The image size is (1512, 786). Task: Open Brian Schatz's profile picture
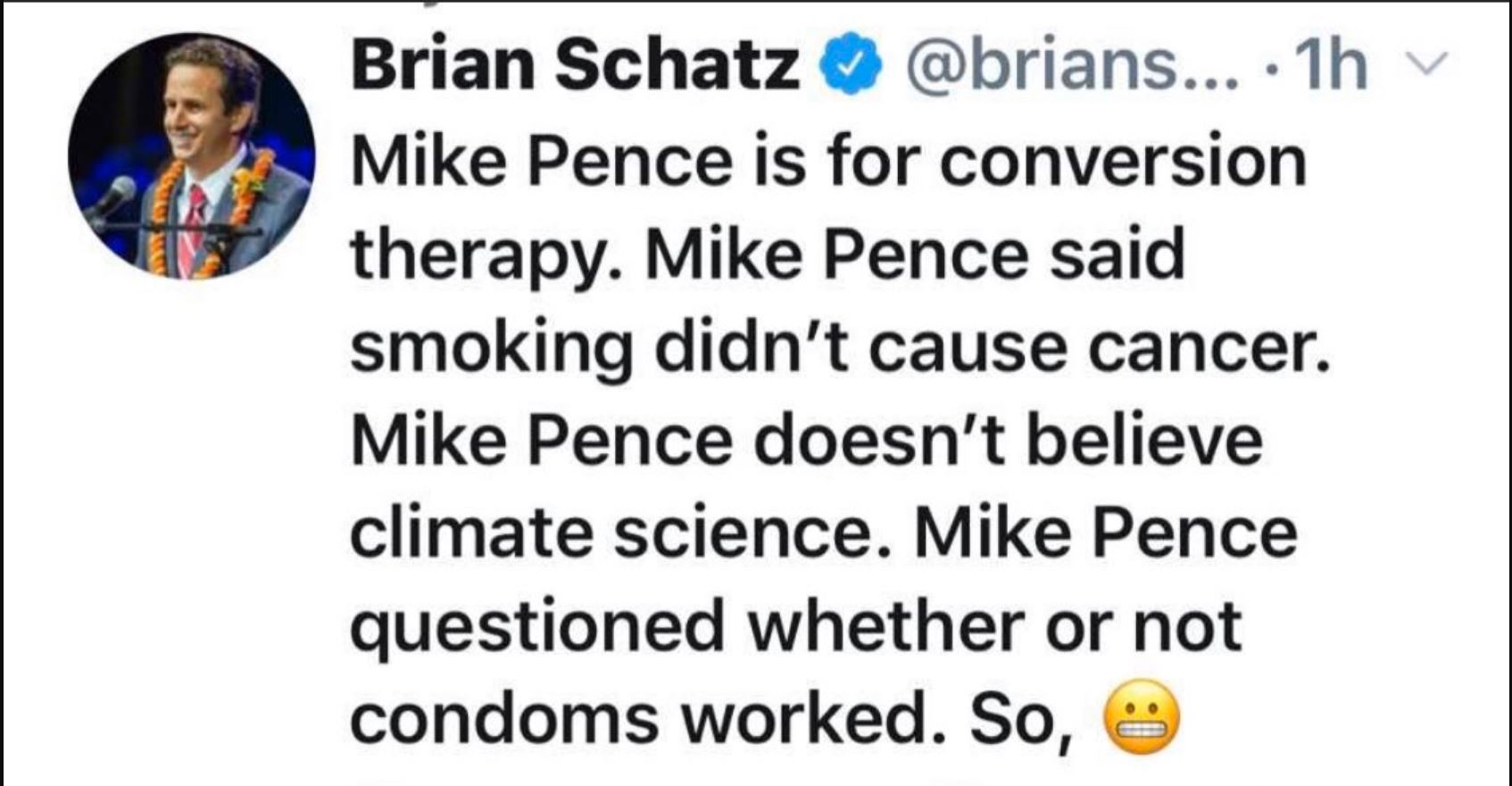[x=192, y=157]
